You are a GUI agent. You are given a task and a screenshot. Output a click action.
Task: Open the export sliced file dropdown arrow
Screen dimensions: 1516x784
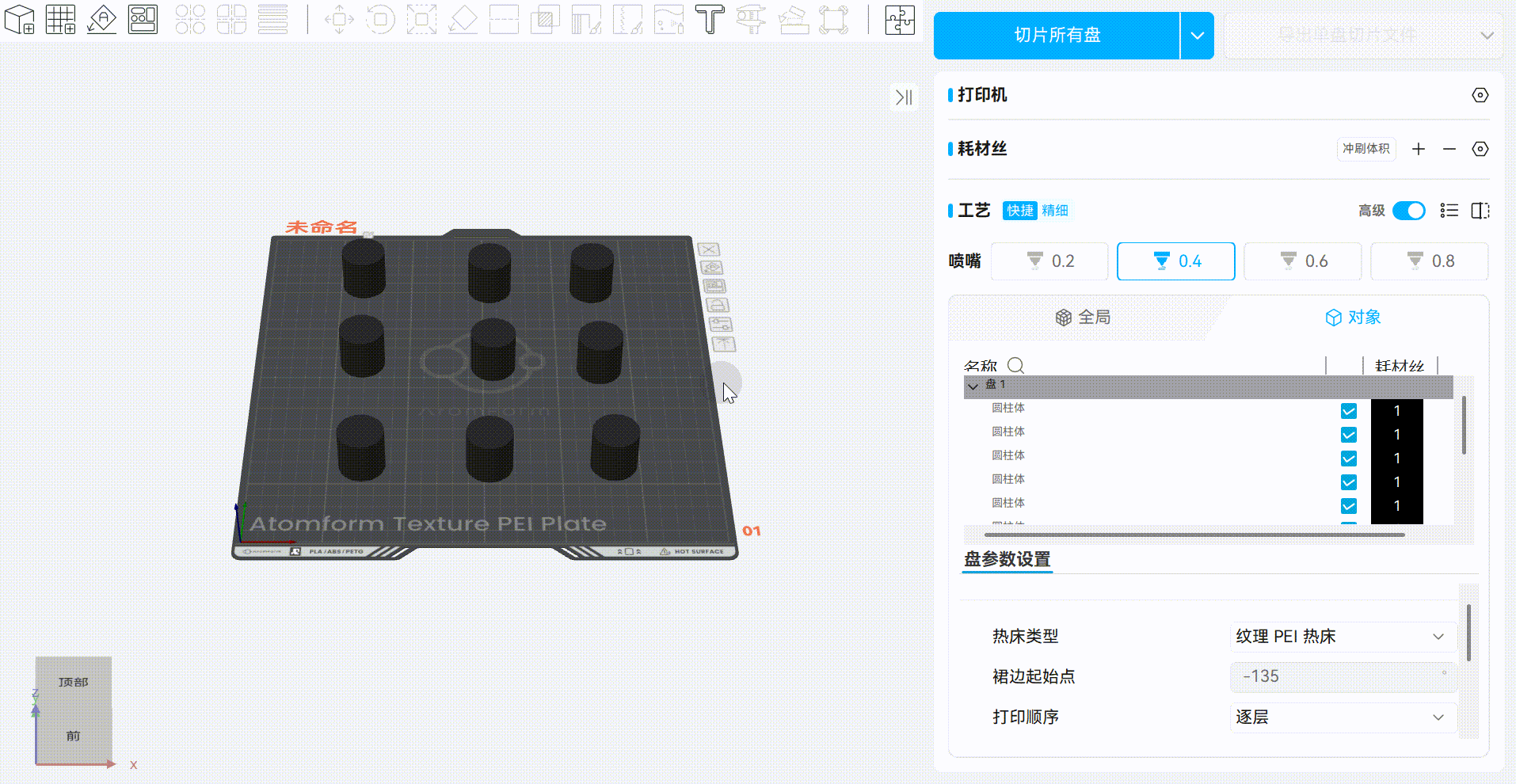(x=1487, y=36)
